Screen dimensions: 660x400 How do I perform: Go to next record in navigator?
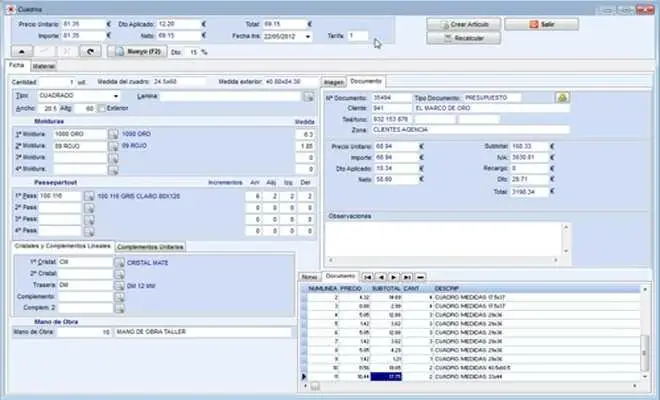coord(394,277)
